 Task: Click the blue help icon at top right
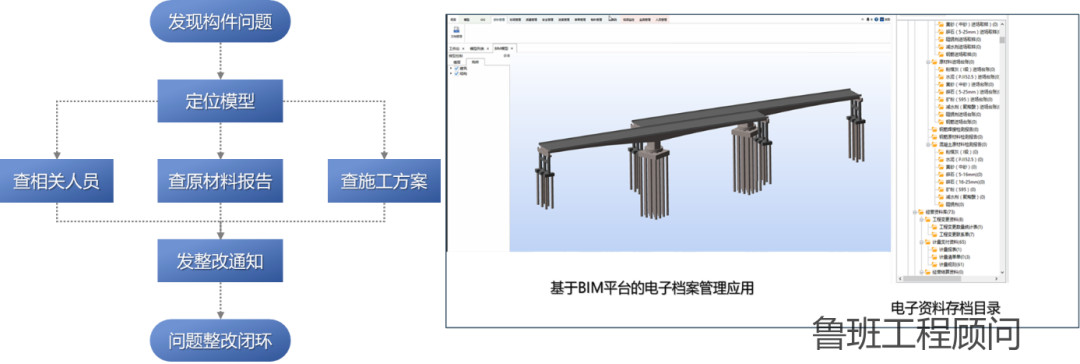click(x=876, y=19)
